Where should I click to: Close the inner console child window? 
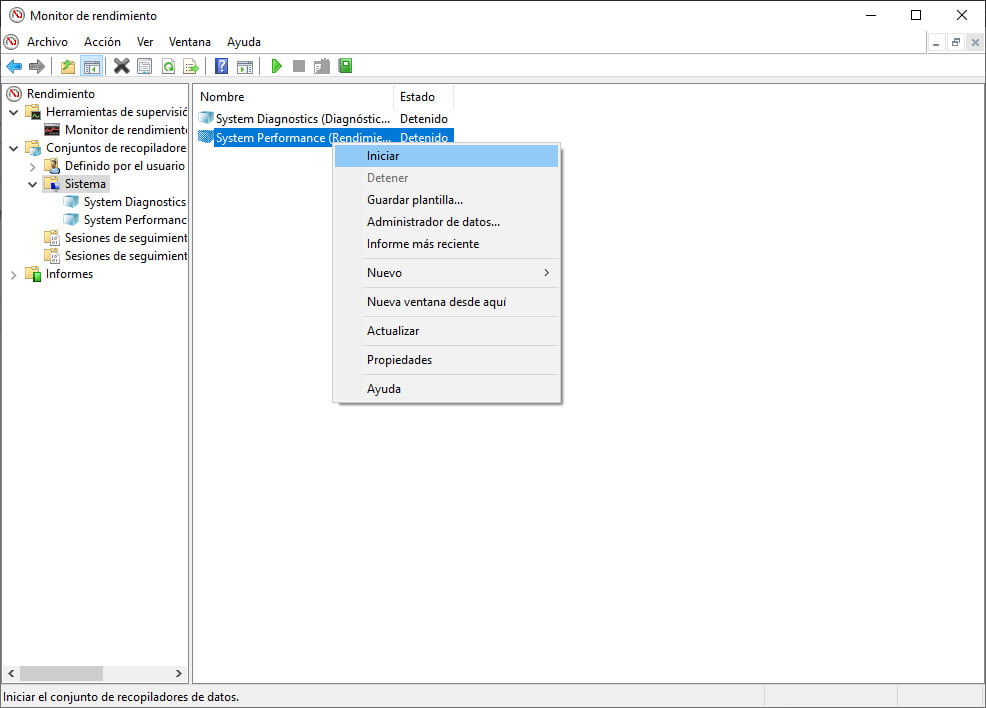coord(975,43)
